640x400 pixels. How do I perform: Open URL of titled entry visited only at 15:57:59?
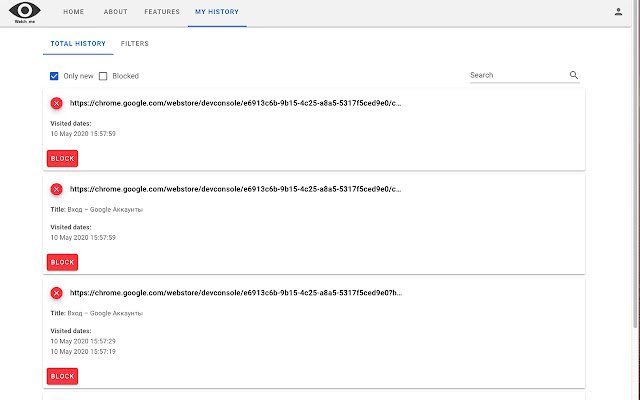(x=236, y=189)
